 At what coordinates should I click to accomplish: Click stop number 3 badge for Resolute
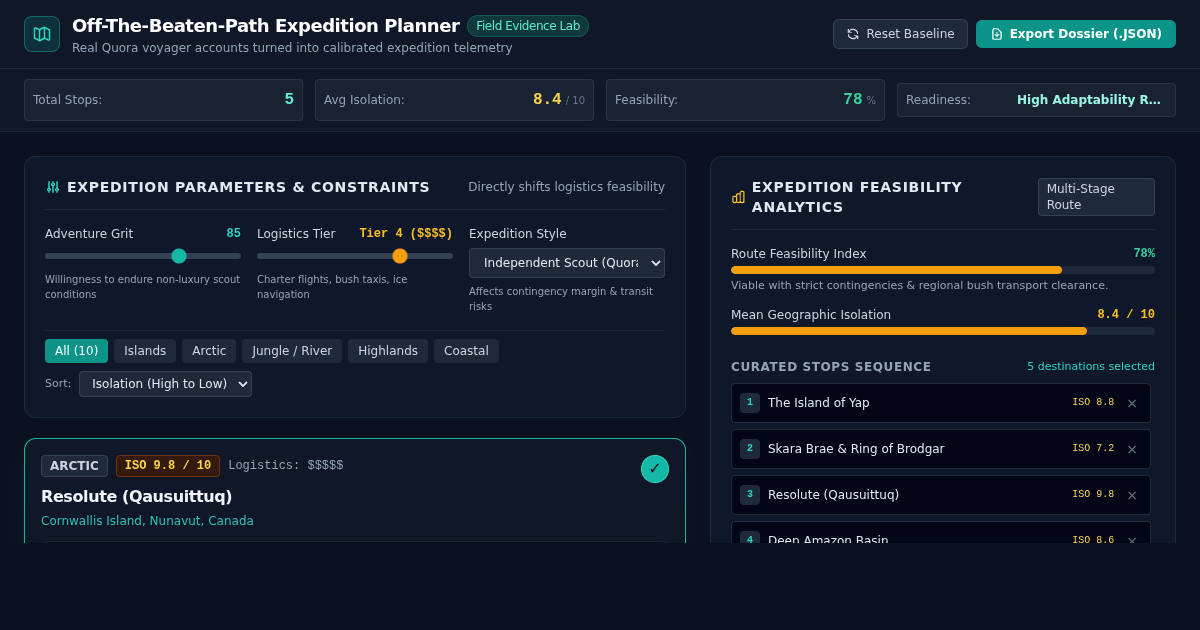(x=750, y=495)
